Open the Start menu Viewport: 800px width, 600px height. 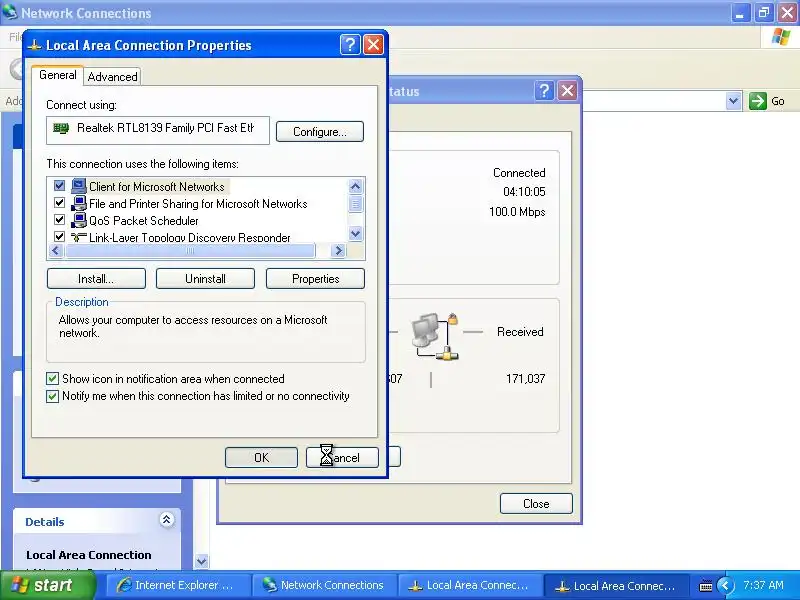(47, 585)
